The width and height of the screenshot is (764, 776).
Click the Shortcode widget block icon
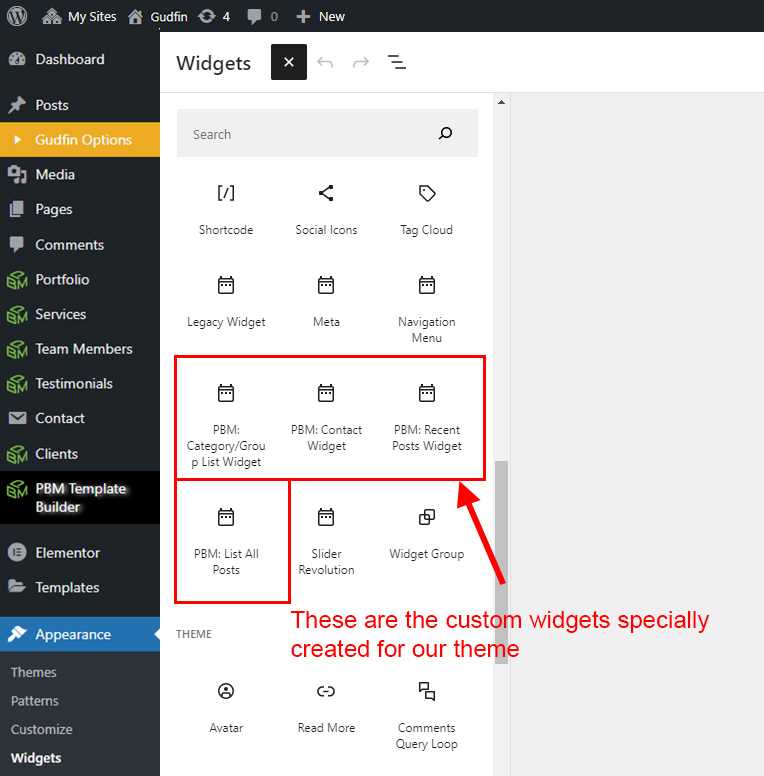click(x=226, y=193)
